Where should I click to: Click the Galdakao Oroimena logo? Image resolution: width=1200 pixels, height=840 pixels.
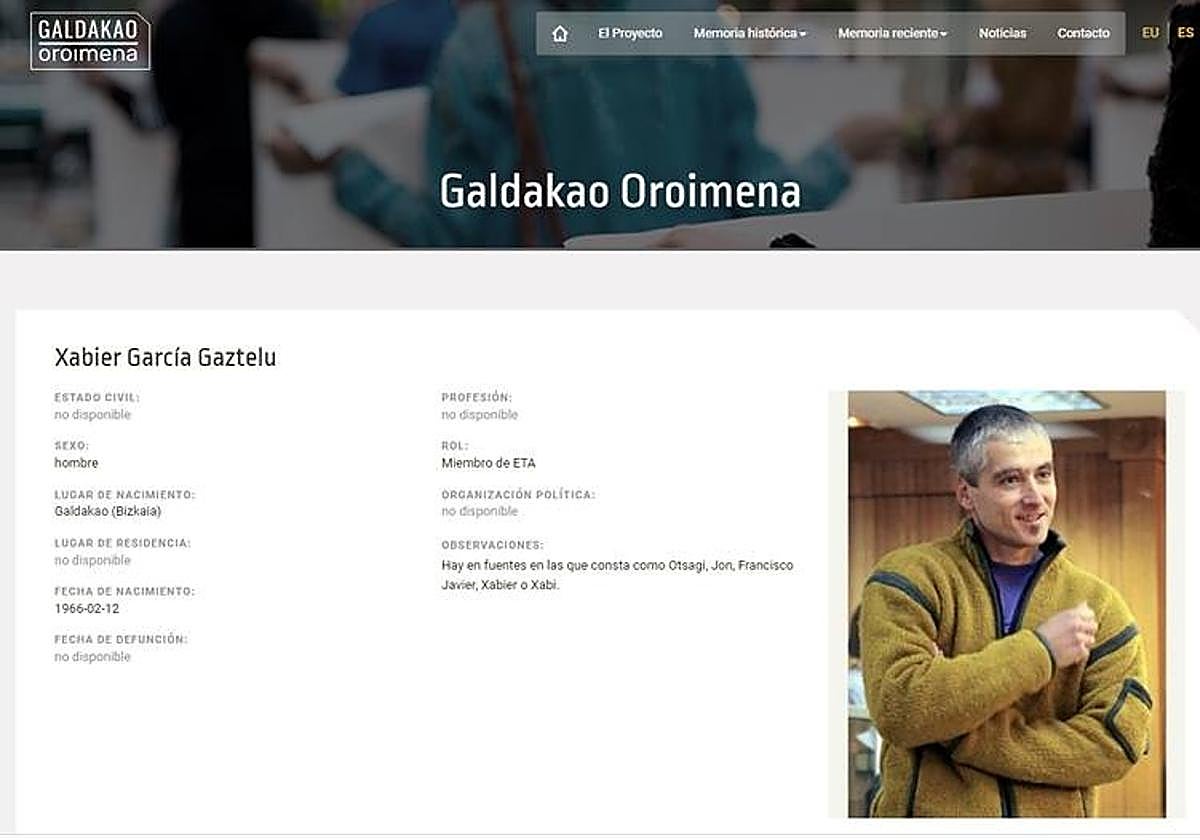90,41
